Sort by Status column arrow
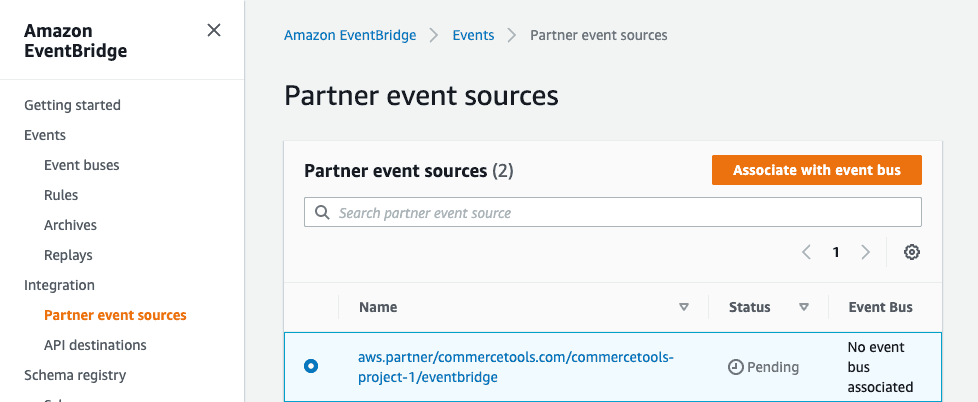Screen dimensions: 978x402 [804, 308]
